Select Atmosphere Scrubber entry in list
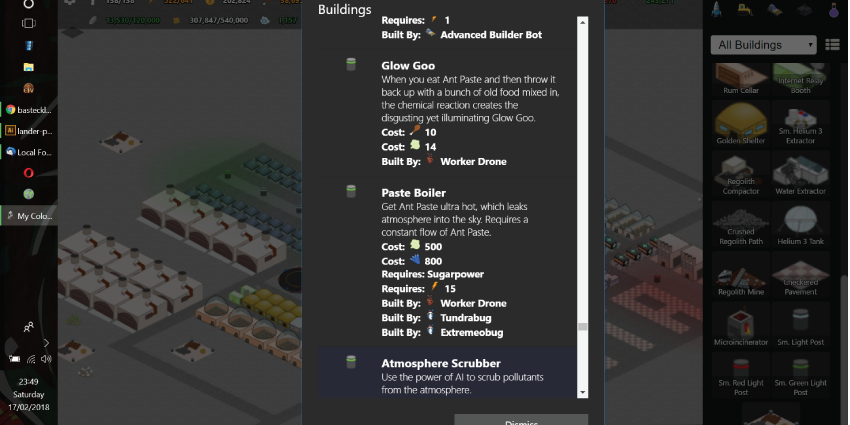The image size is (850, 425). [447, 373]
